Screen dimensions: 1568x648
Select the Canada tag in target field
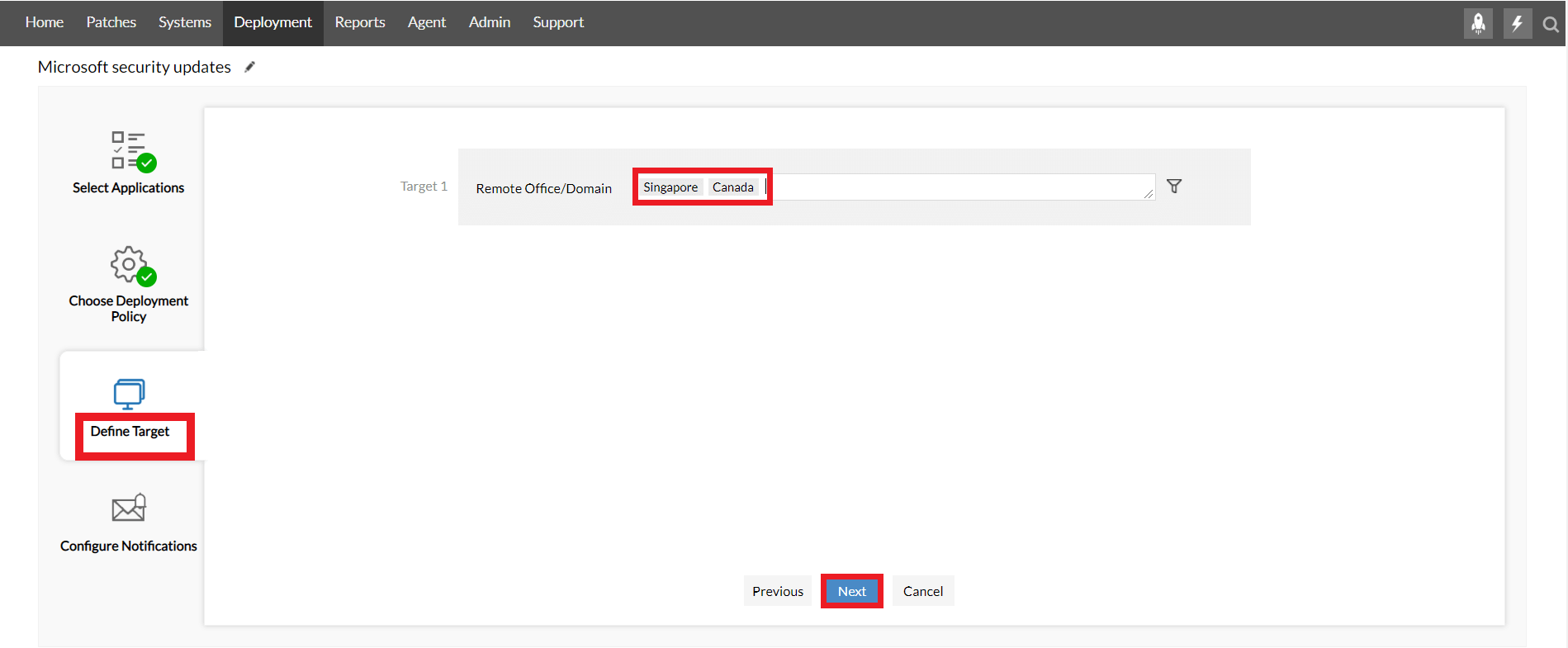tap(733, 187)
